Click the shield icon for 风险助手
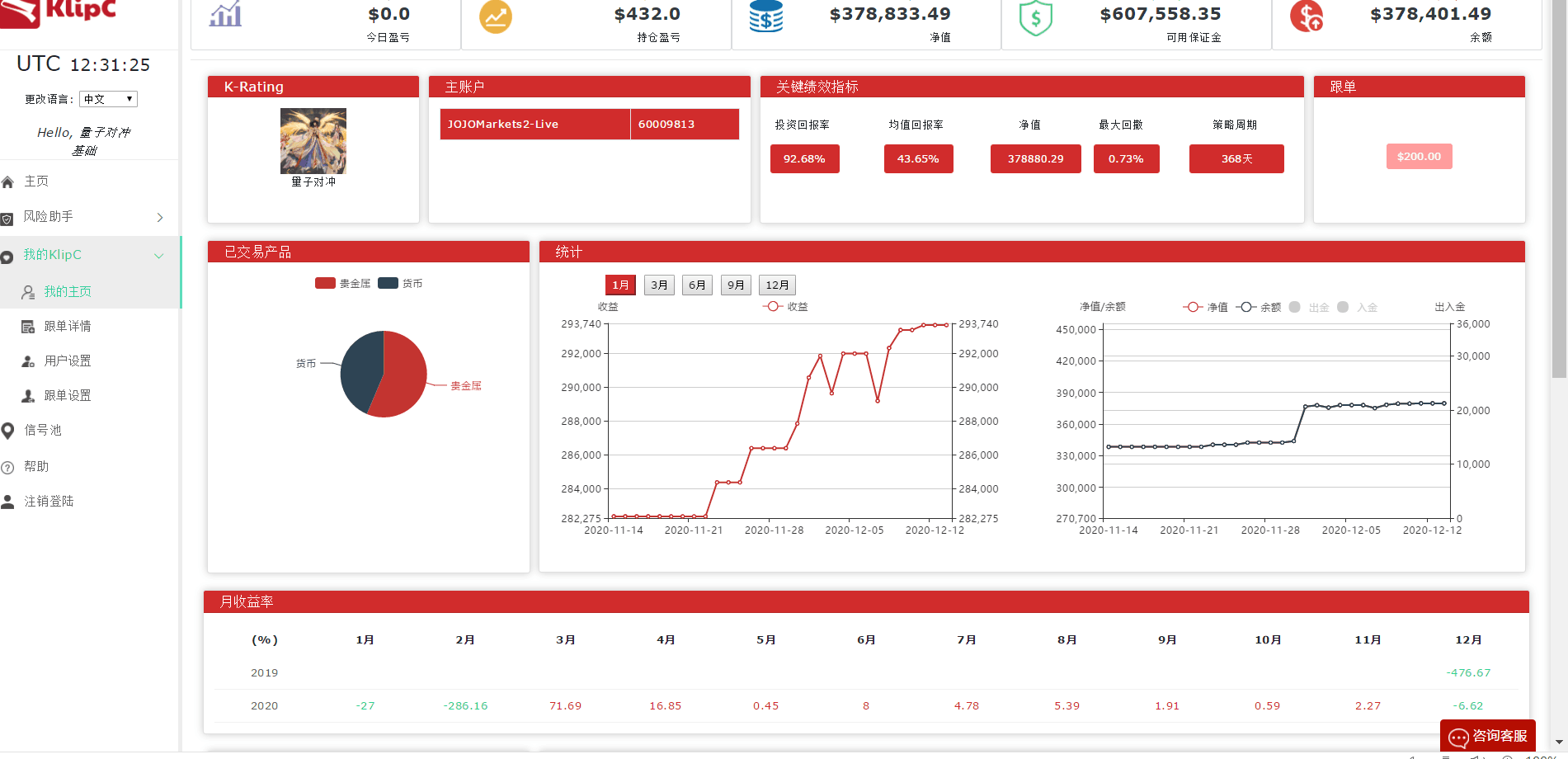 [7, 219]
